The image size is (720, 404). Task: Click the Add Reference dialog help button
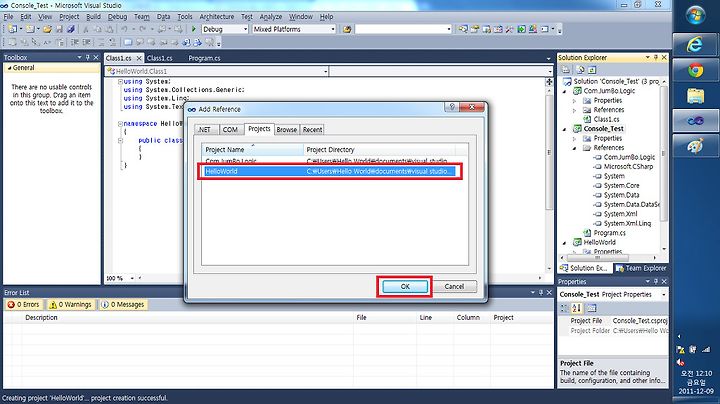pyautogui.click(x=452, y=107)
